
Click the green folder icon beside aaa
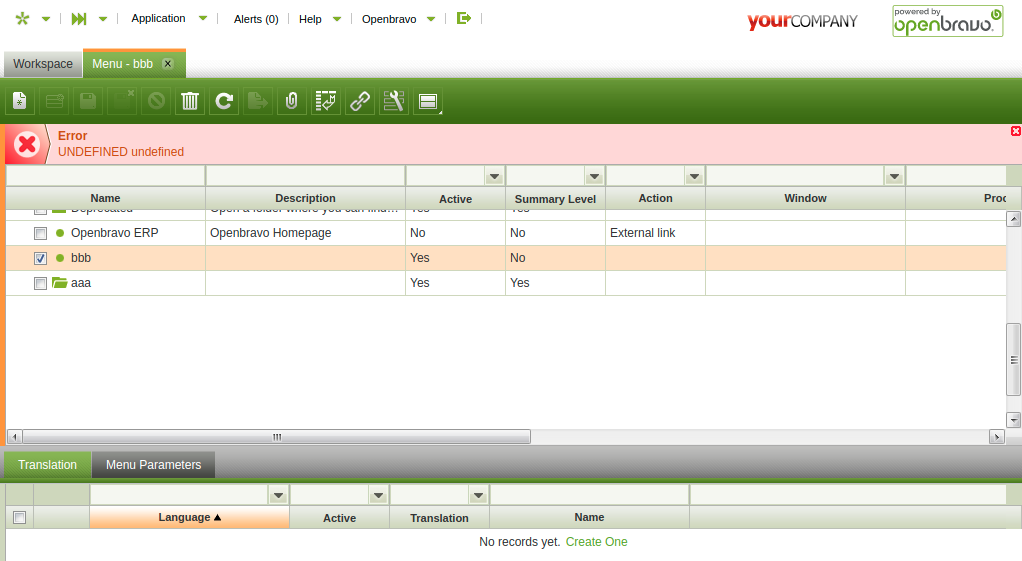(x=60, y=283)
